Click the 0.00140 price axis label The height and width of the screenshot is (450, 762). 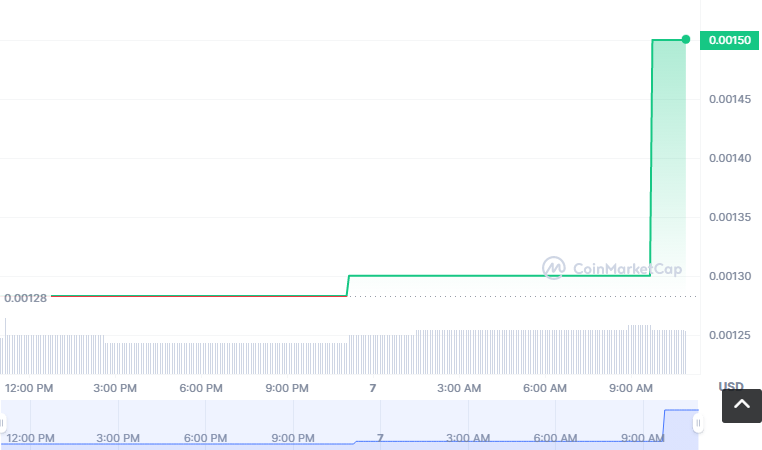[x=730, y=158]
